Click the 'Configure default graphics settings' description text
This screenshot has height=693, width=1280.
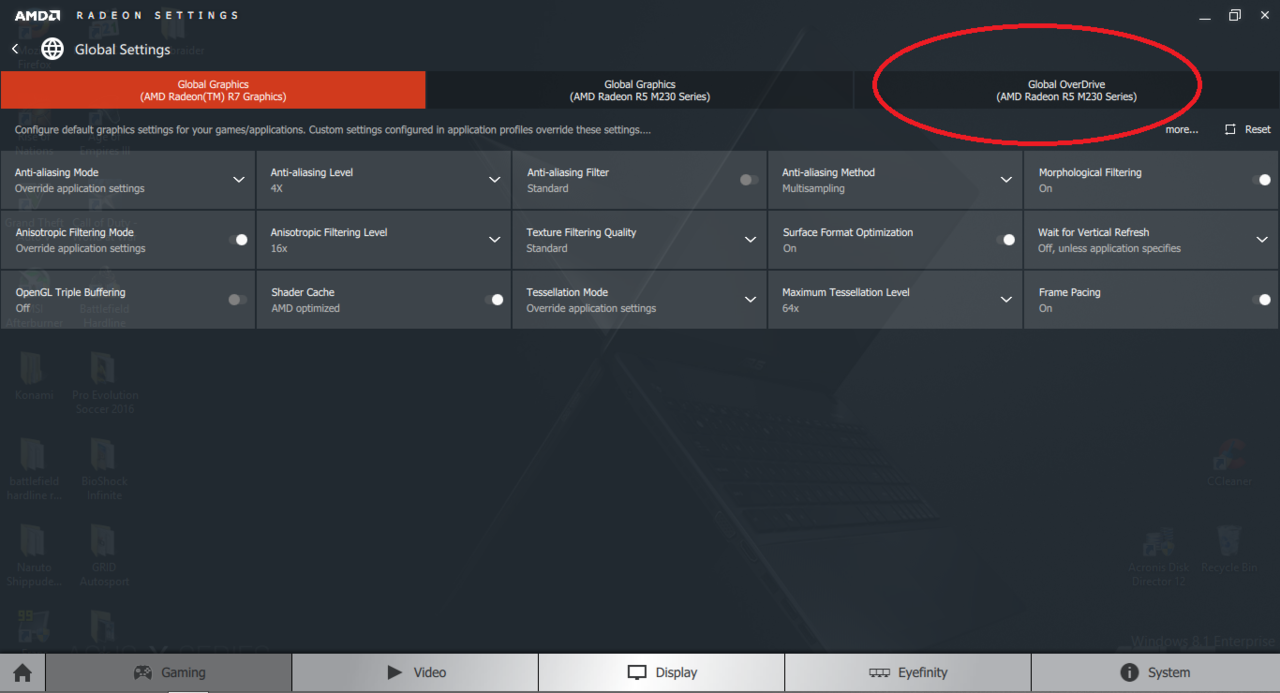(333, 130)
